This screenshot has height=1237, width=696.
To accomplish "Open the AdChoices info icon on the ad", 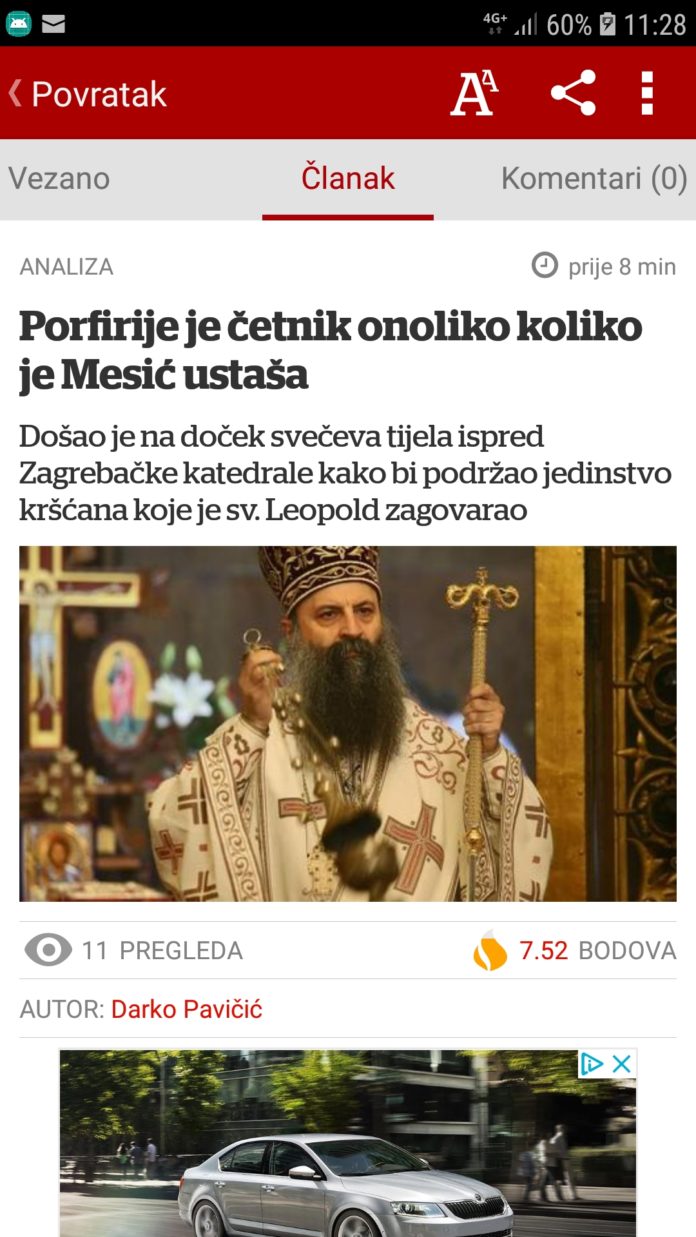I will click(592, 1064).
